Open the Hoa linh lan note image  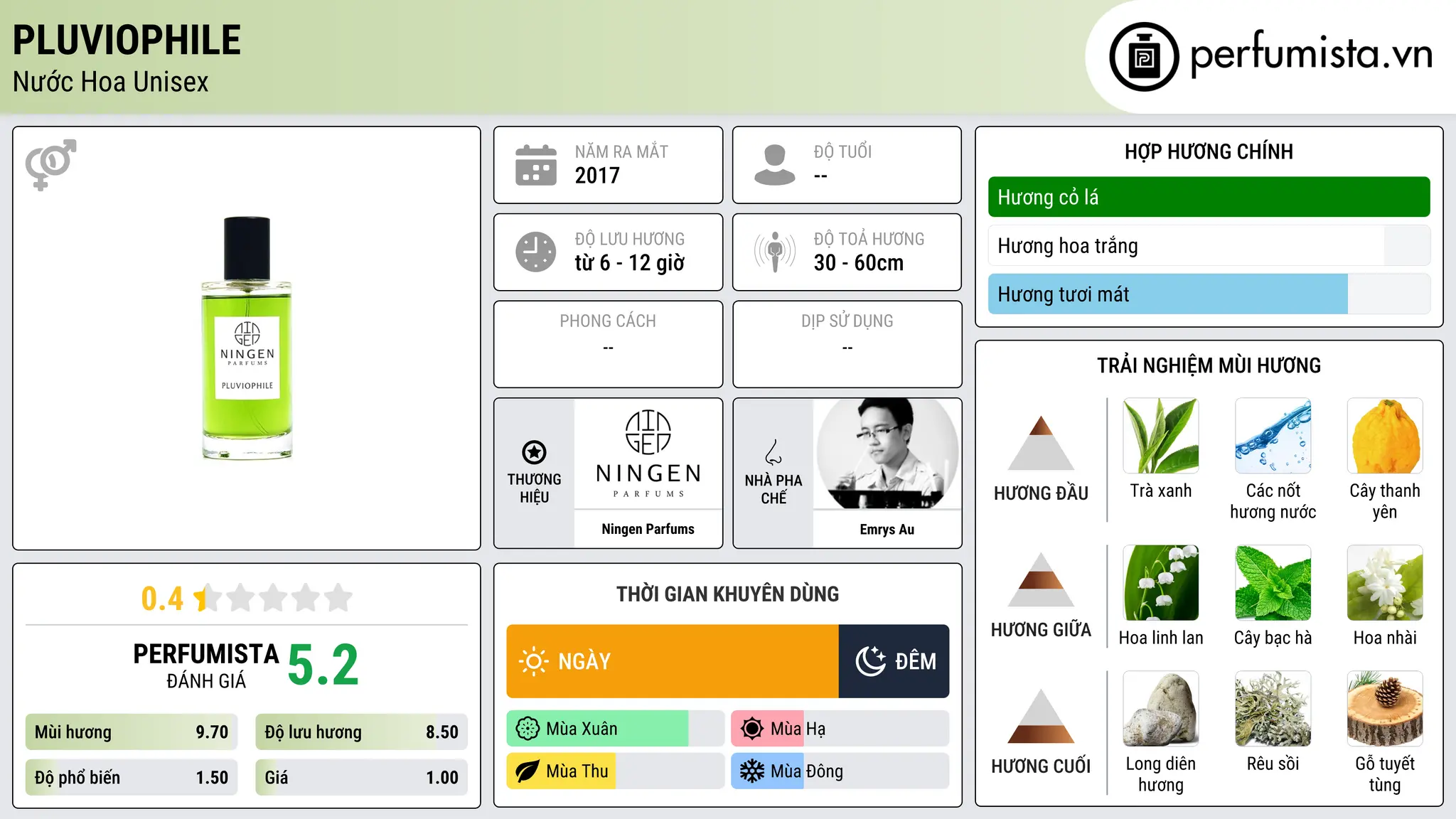pyautogui.click(x=1161, y=583)
